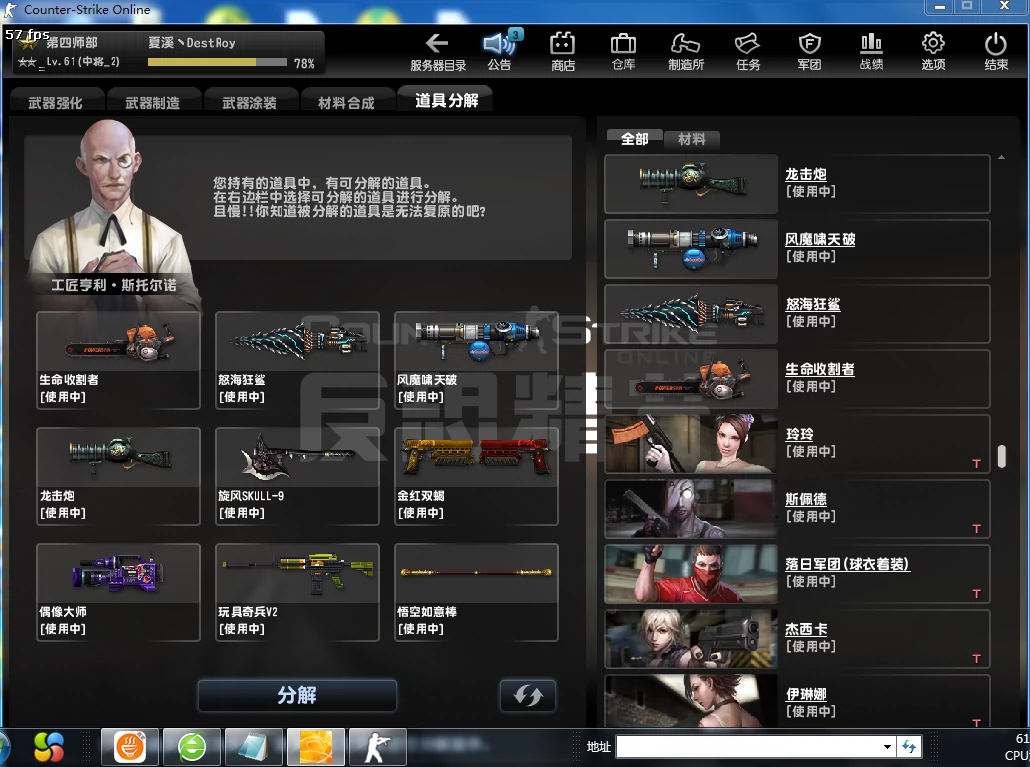The image size is (1030, 767).
Task: Open the 军团 clan shield icon
Action: click(x=809, y=44)
